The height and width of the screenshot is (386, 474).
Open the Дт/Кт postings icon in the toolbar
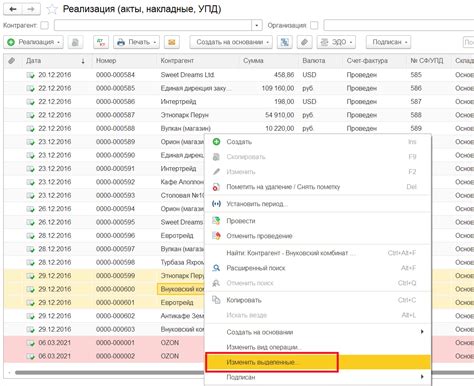101,42
